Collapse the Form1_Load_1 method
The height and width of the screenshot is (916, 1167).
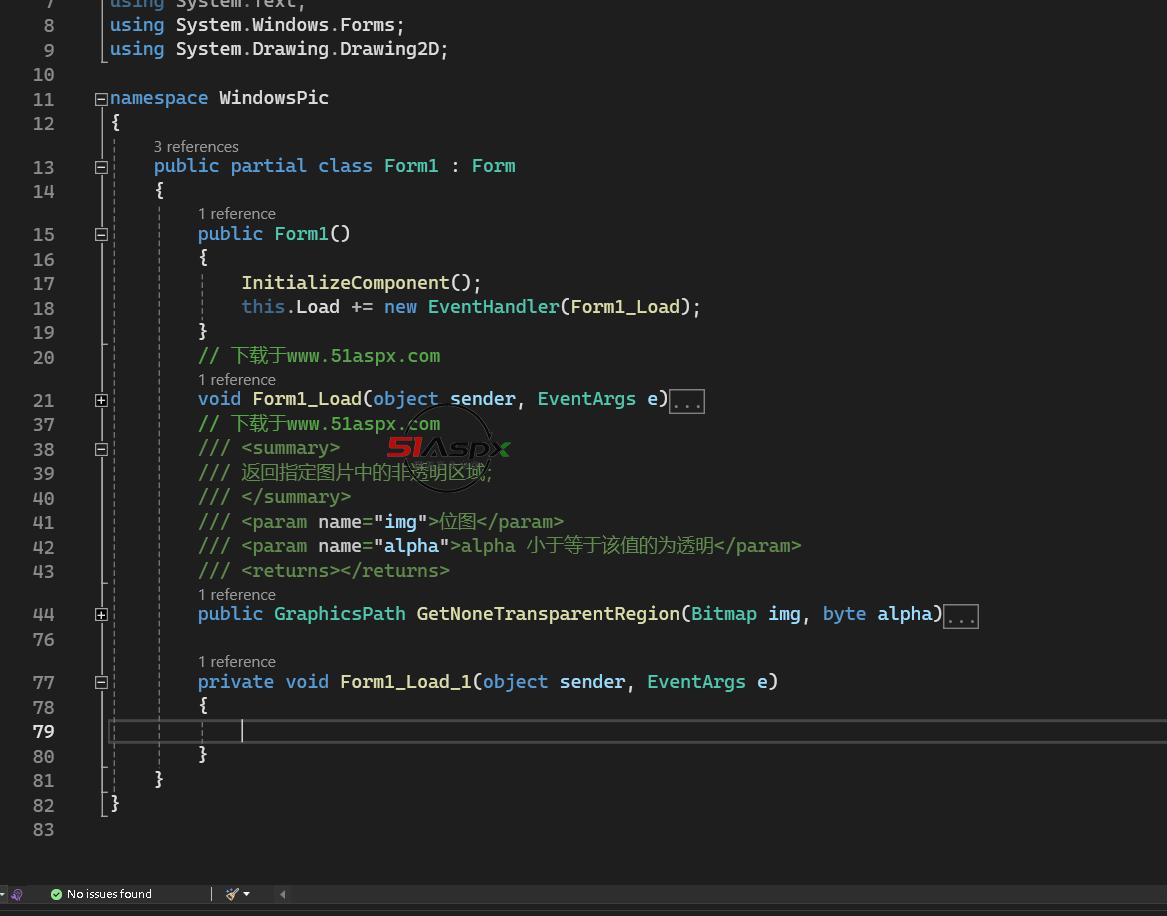pos(101,683)
